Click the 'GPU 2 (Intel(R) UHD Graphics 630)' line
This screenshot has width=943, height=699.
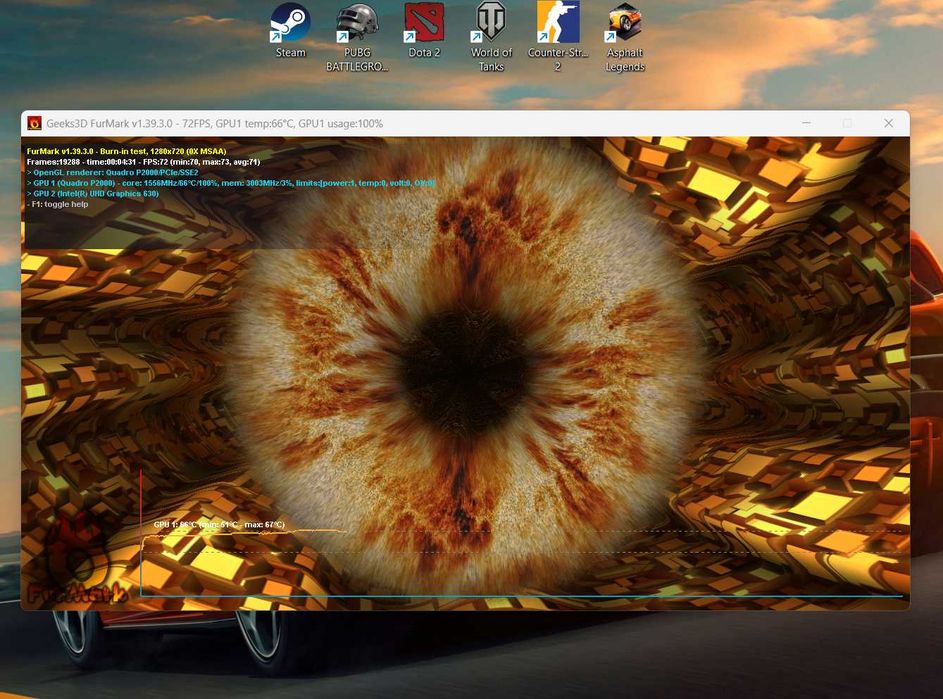coord(93,194)
